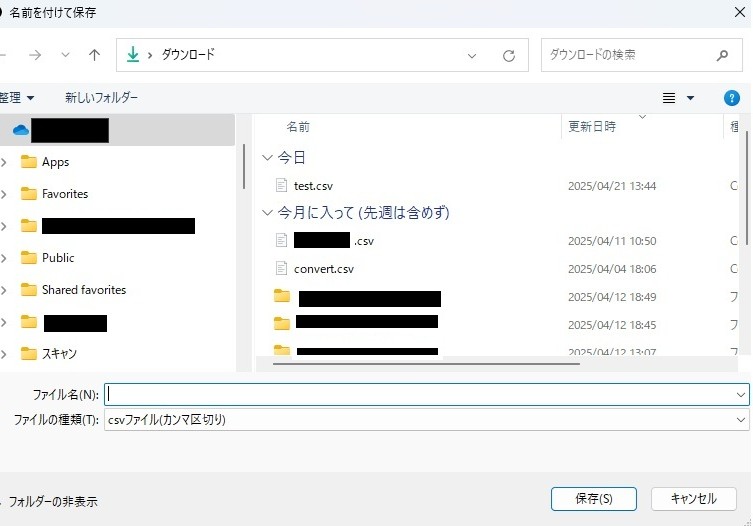Open recent locations chevron in navigation
The image size is (753, 526).
click(x=65, y=55)
